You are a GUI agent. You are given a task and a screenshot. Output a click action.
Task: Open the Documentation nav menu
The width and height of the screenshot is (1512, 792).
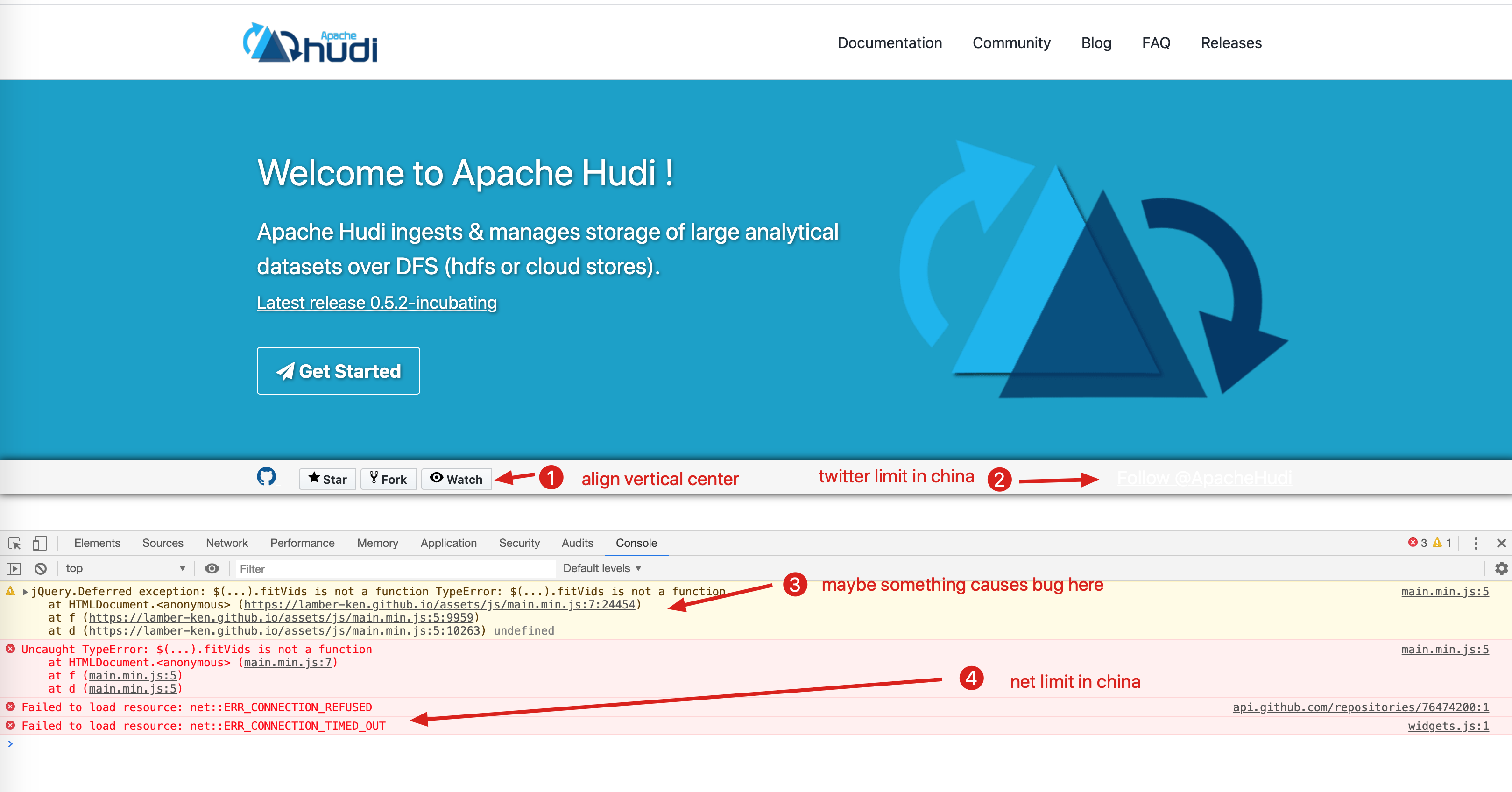coord(890,43)
